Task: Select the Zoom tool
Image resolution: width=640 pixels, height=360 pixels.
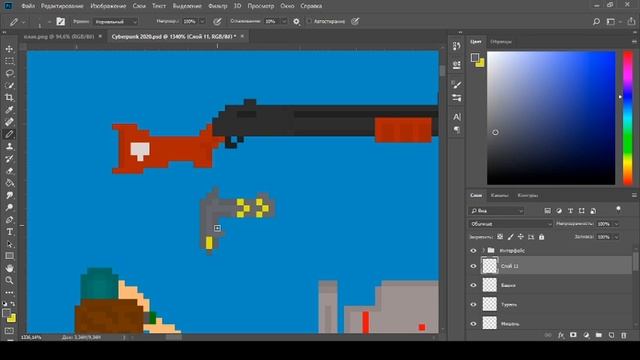Action: (x=9, y=280)
